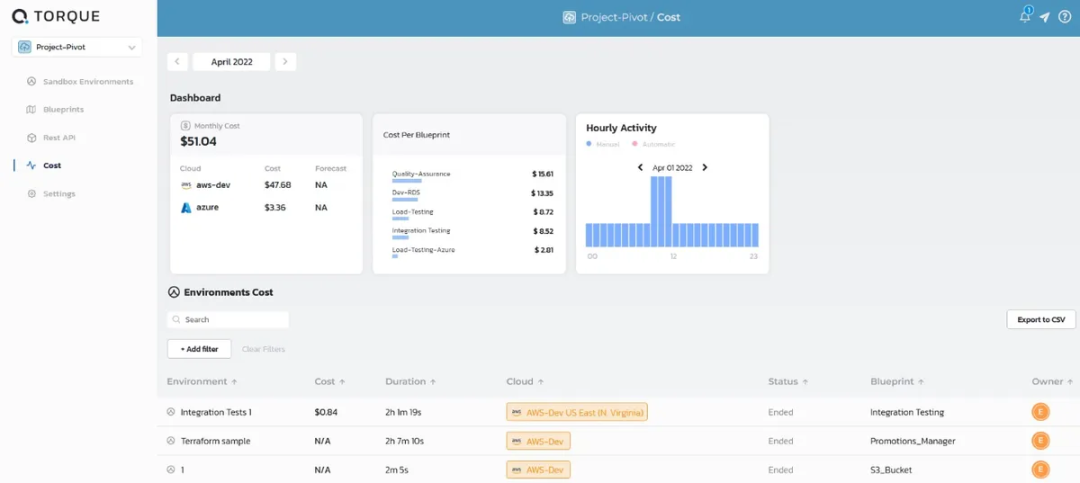The image size is (1080, 483).
Task: Click the Quality-Assurance cost bar
Action: pyautogui.click(x=406, y=181)
